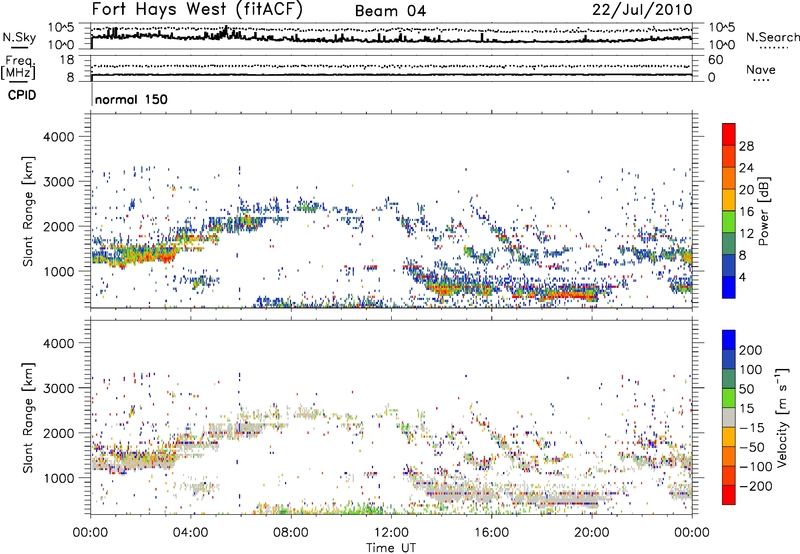The width and height of the screenshot is (800, 554).
Task: Click the '20:00' time tick label
Action: point(591,533)
